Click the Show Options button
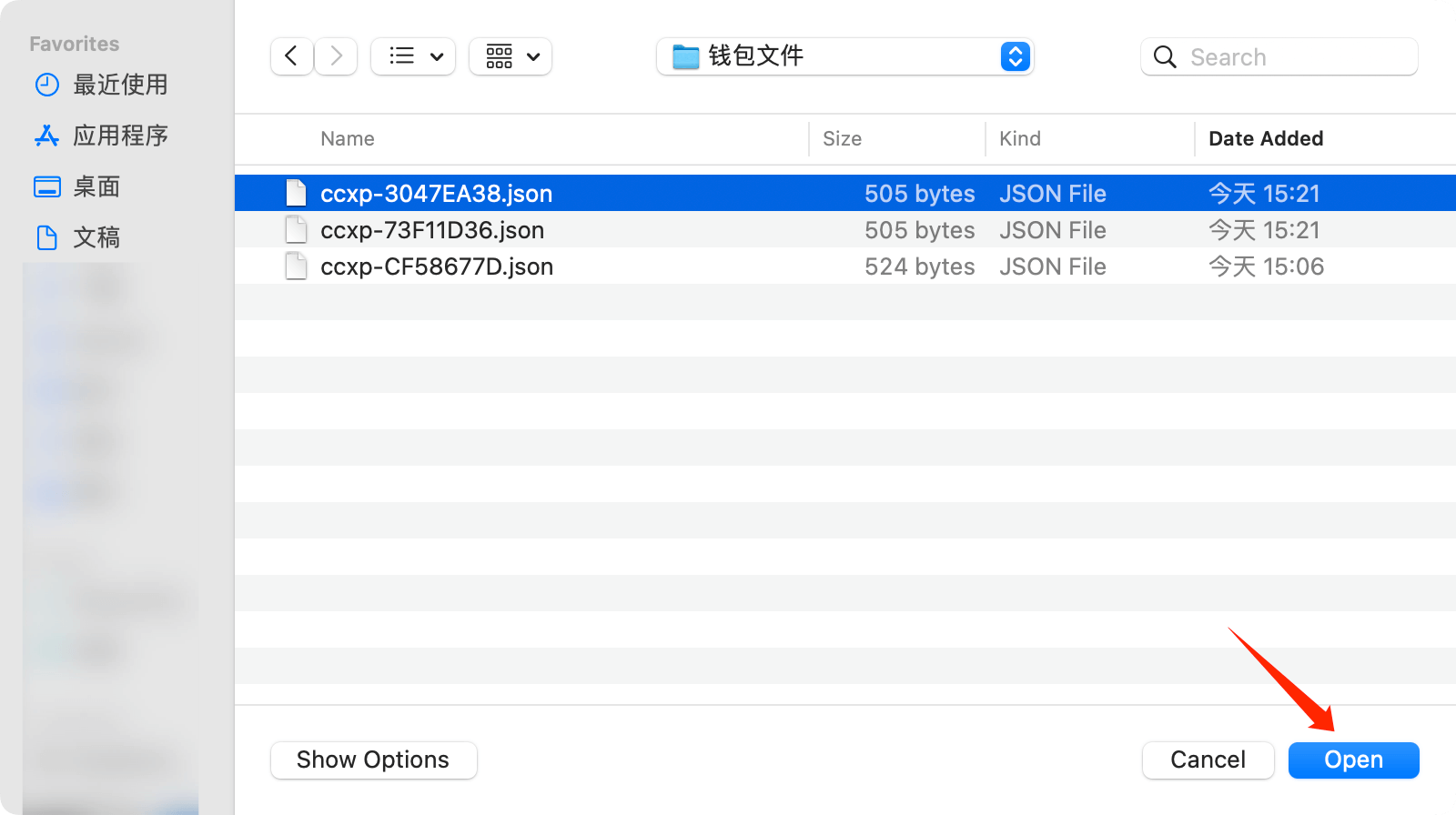This screenshot has height=815, width=1456. (x=373, y=760)
